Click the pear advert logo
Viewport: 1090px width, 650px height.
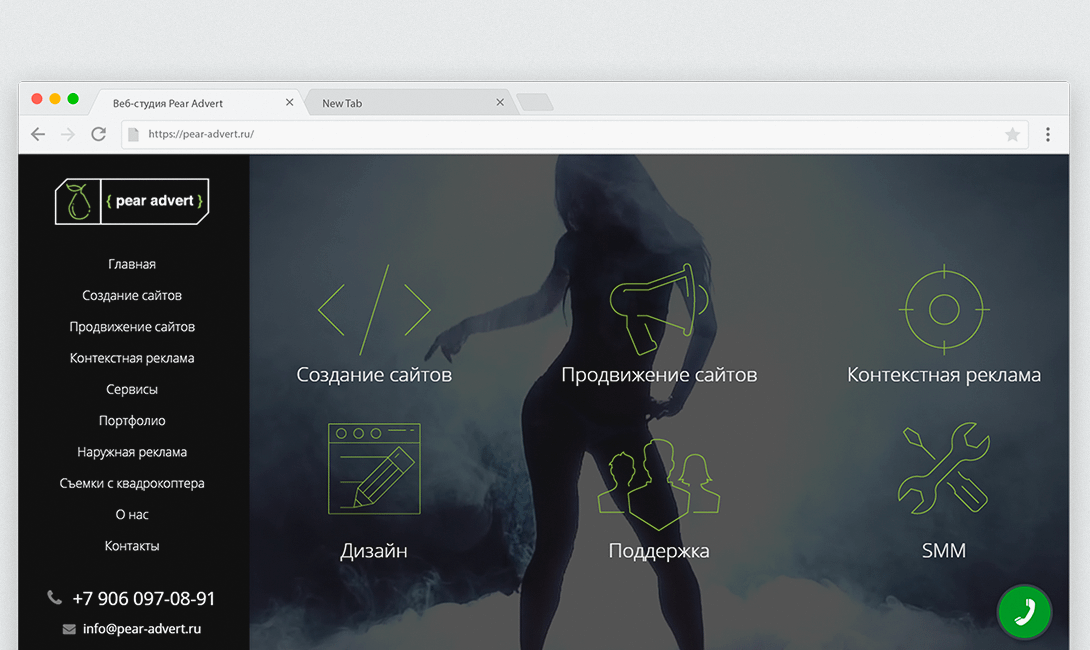tap(132, 202)
